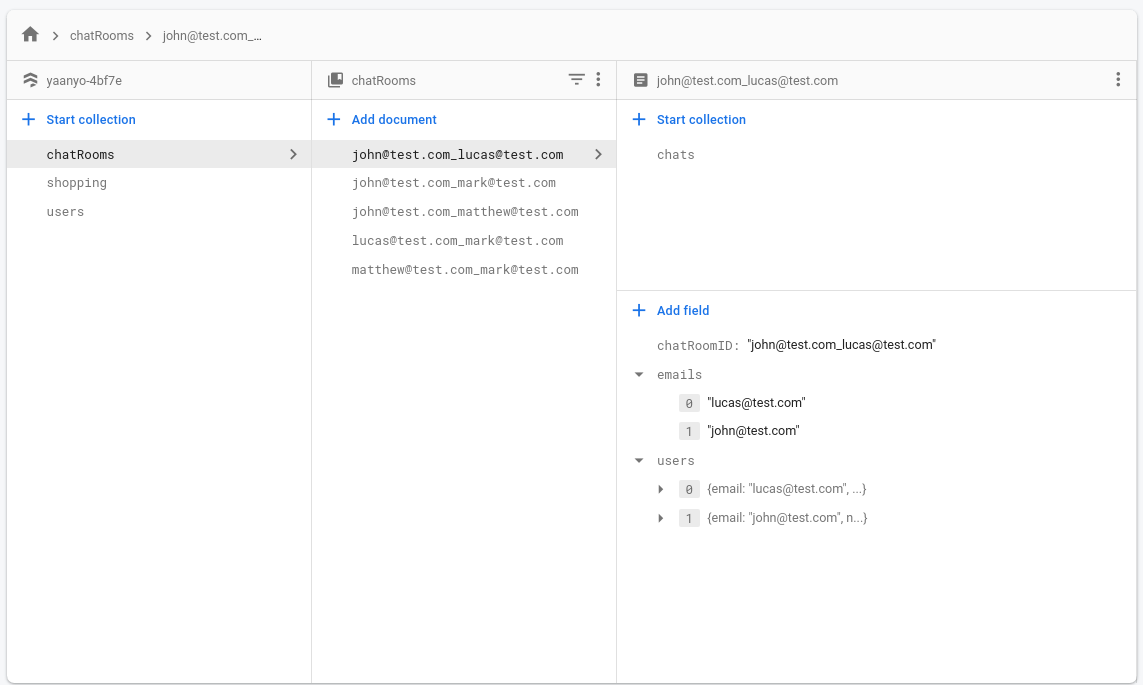Start a subcollection in the selected document
The width and height of the screenshot is (1143, 685).
pos(701,120)
